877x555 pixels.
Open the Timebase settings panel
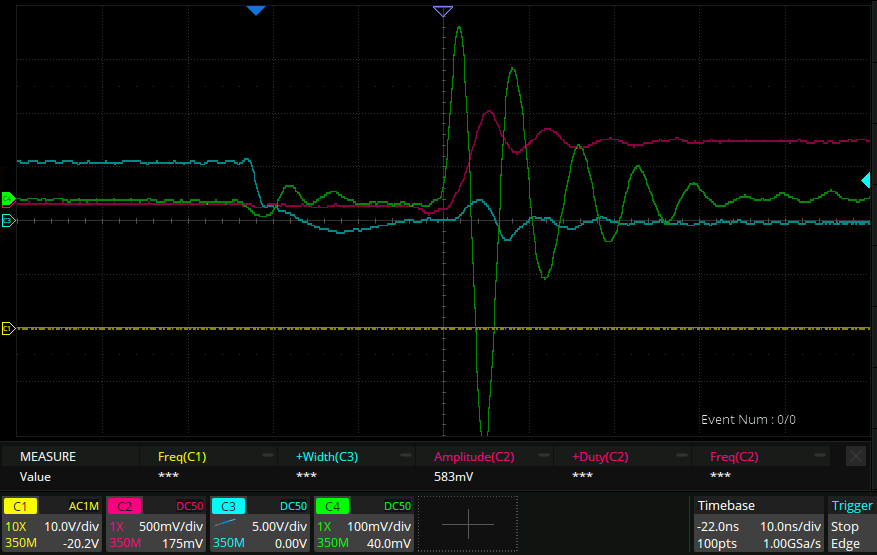[758, 525]
